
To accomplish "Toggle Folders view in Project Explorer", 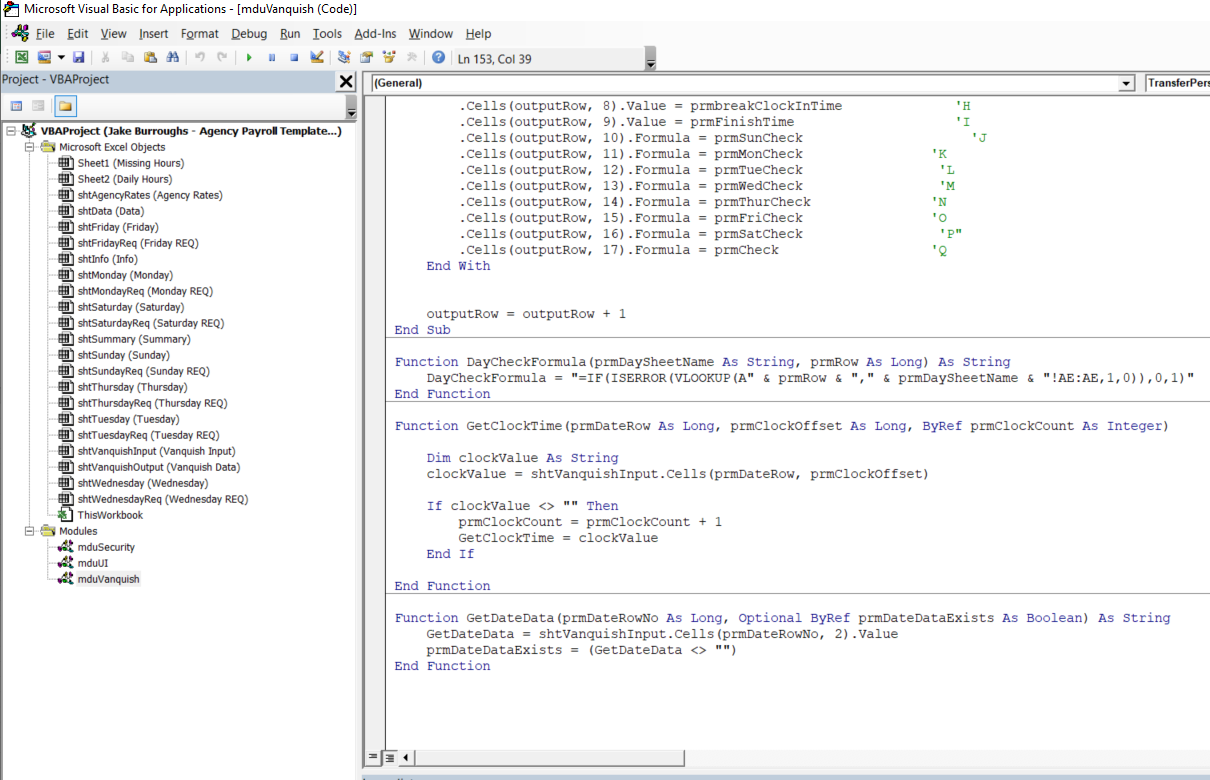I will pyautogui.click(x=66, y=105).
